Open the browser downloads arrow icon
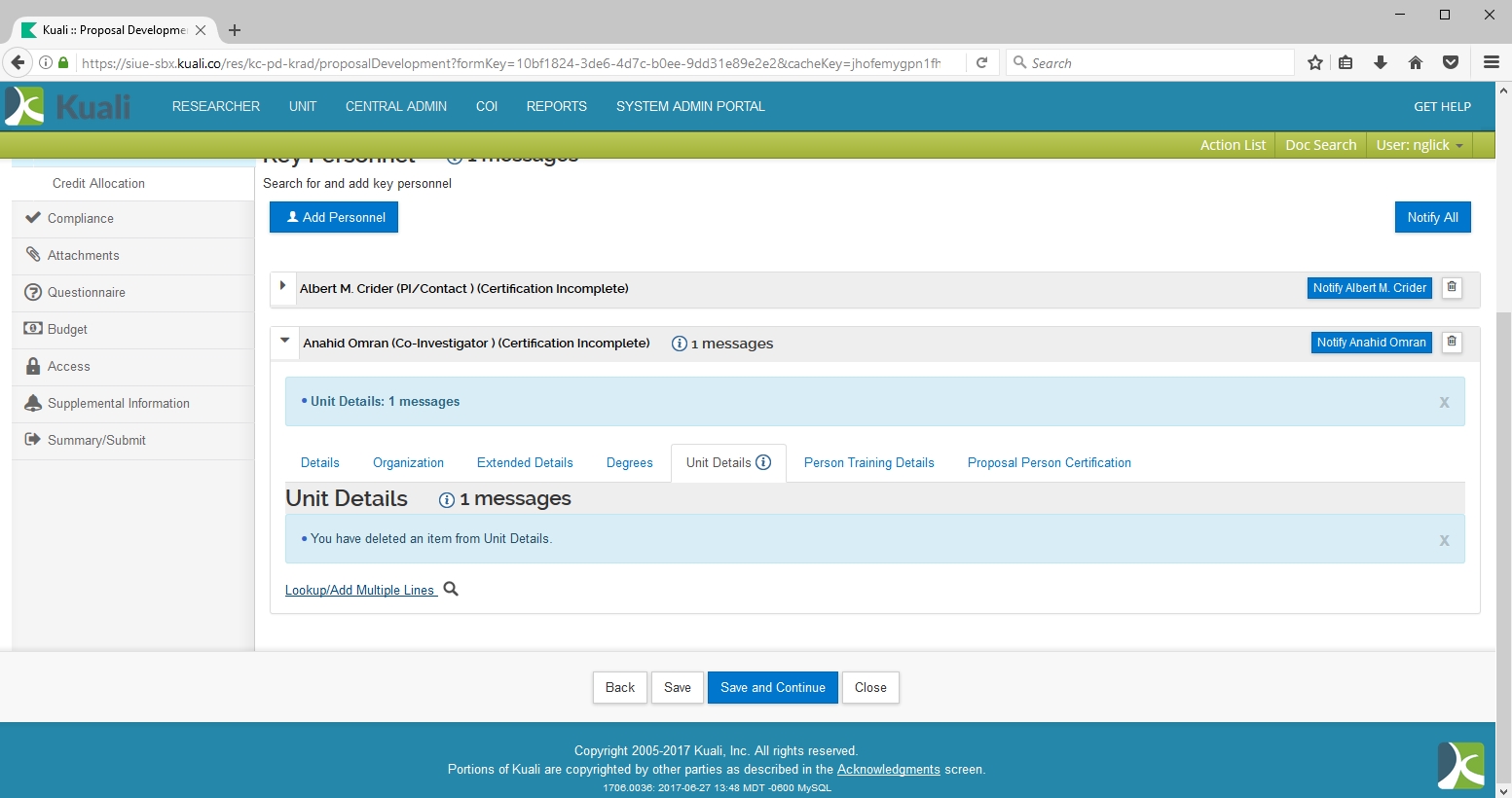The width and height of the screenshot is (1512, 798). (1381, 63)
